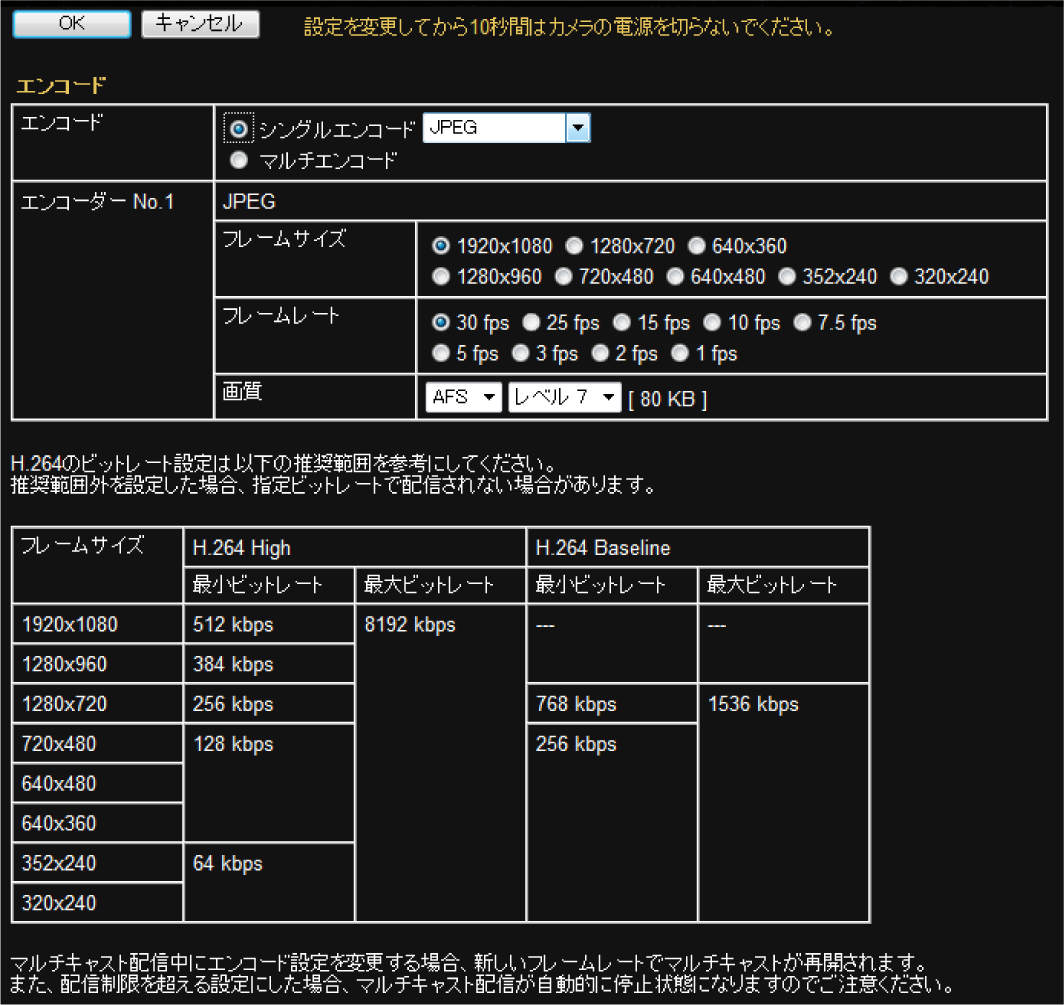Viewport: 1064px width, 1005px height.
Task: Switch frame size to 352x240
Action: 787,276
